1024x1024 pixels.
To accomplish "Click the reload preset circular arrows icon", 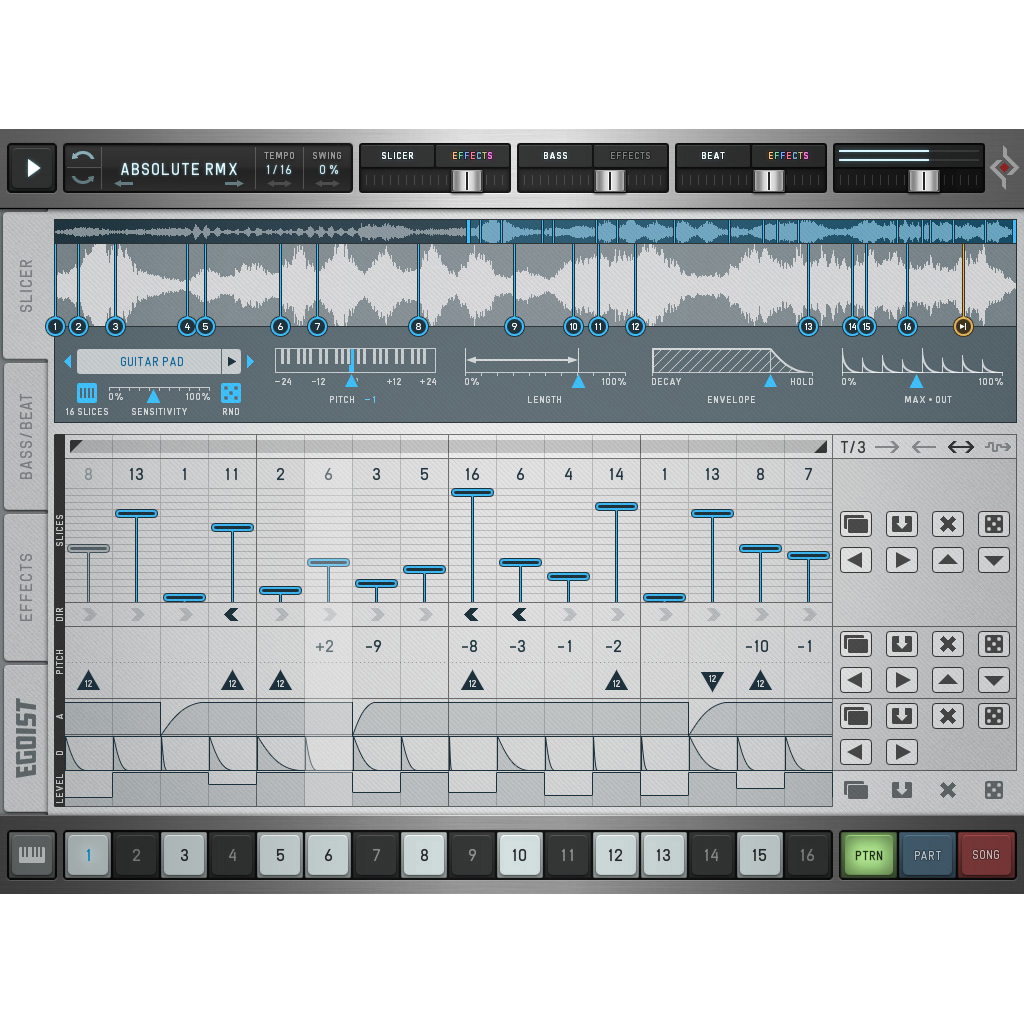I will (83, 168).
